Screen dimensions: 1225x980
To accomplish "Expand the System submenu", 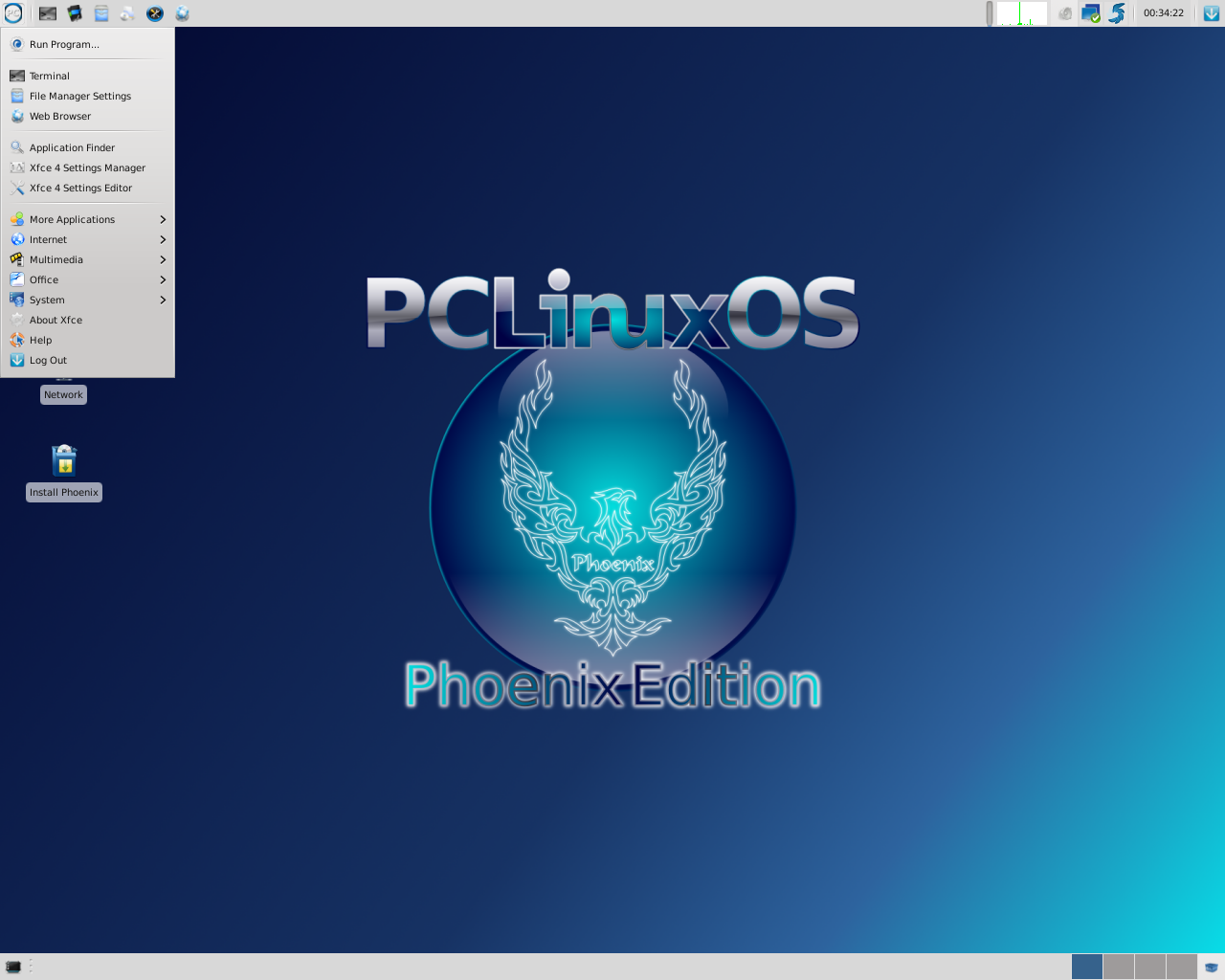I will pos(87,300).
